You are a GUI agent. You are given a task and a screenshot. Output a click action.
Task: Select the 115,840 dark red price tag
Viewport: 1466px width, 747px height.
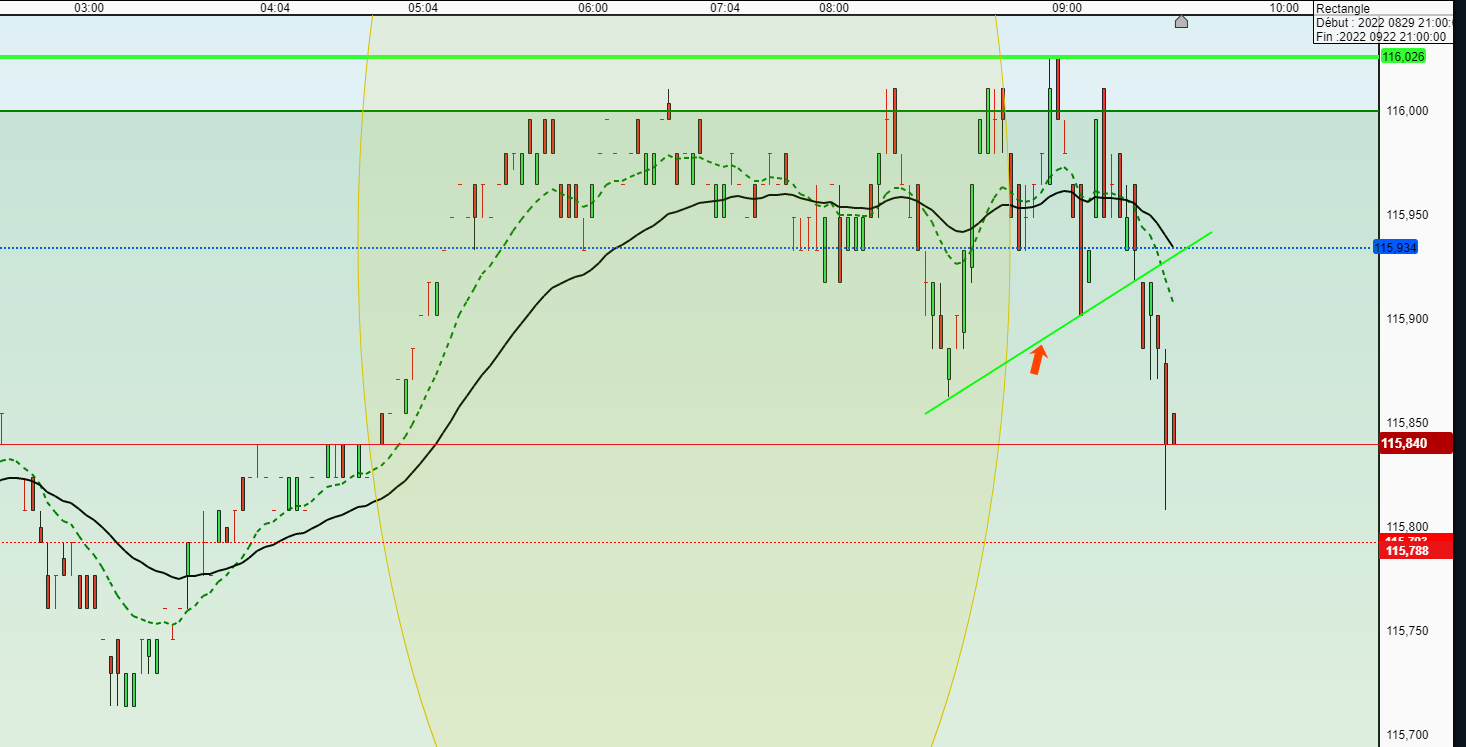[x=1415, y=444]
